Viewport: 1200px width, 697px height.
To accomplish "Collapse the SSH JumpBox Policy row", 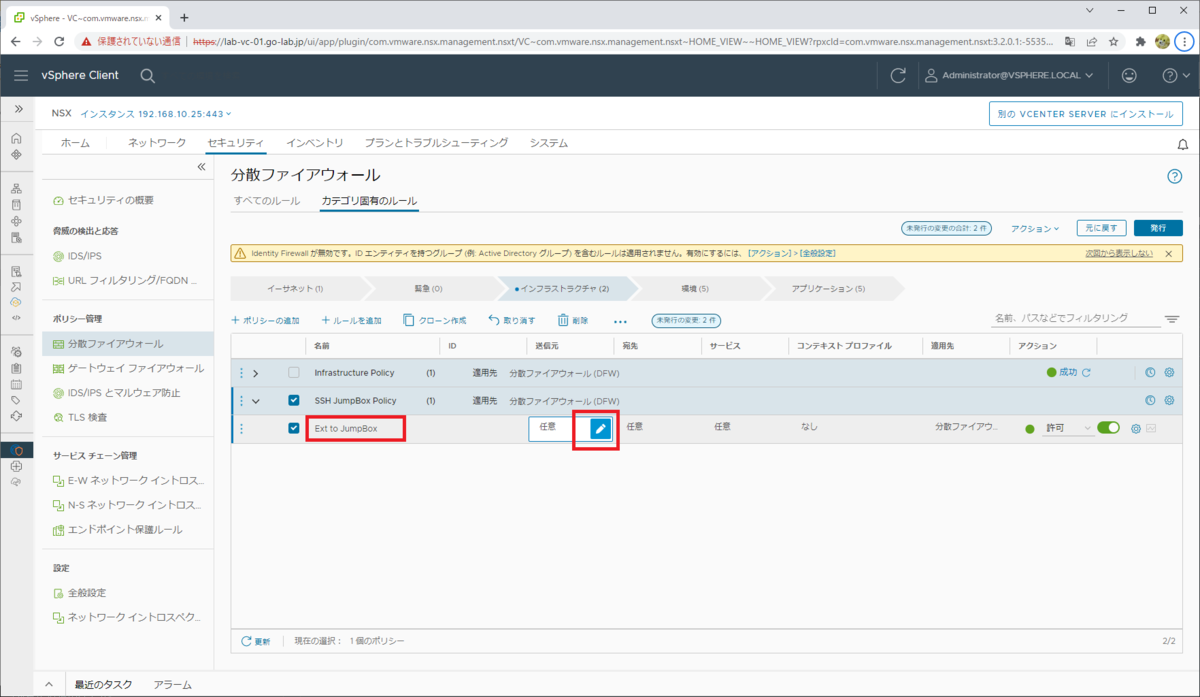I will pos(256,401).
